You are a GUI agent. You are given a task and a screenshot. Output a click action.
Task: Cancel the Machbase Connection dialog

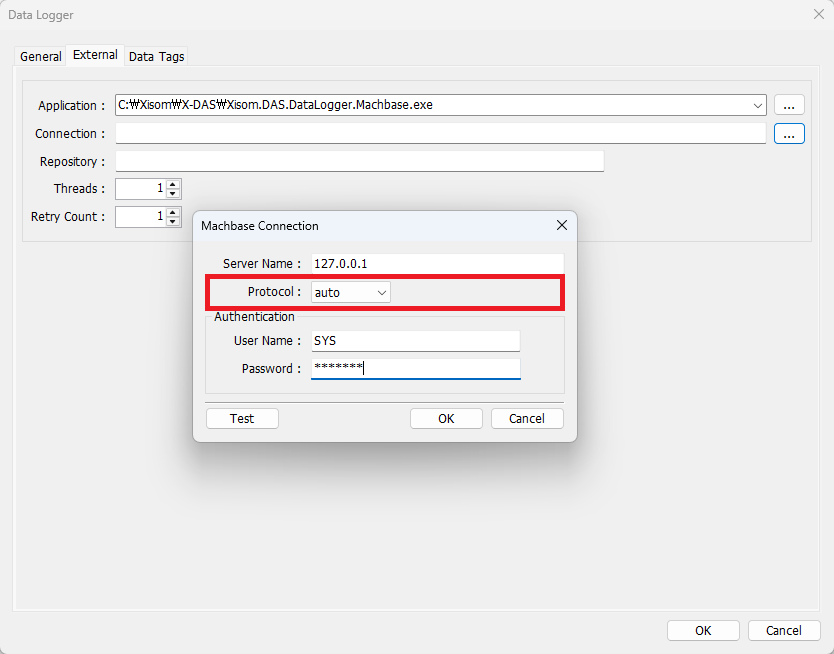coord(527,419)
